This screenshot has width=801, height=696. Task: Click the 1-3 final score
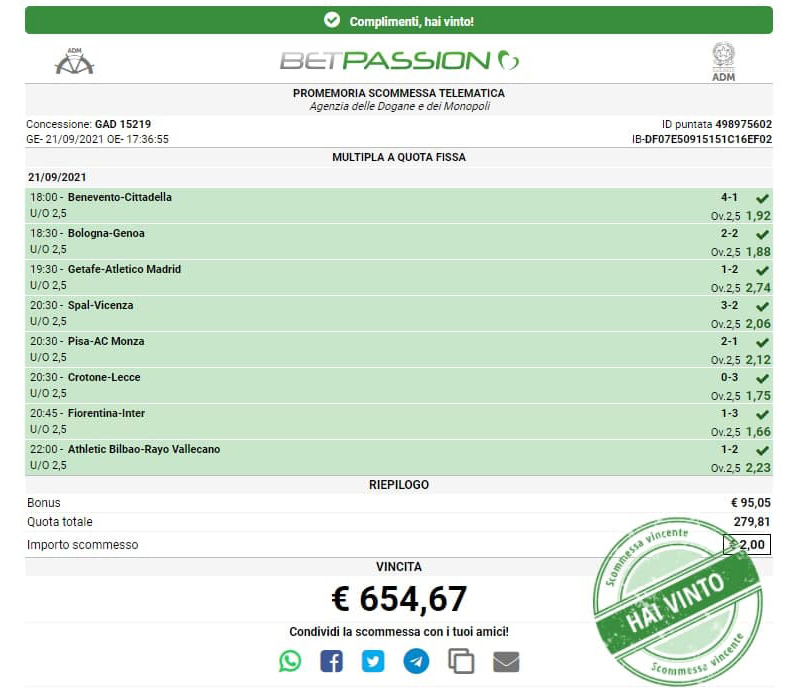[x=729, y=413]
